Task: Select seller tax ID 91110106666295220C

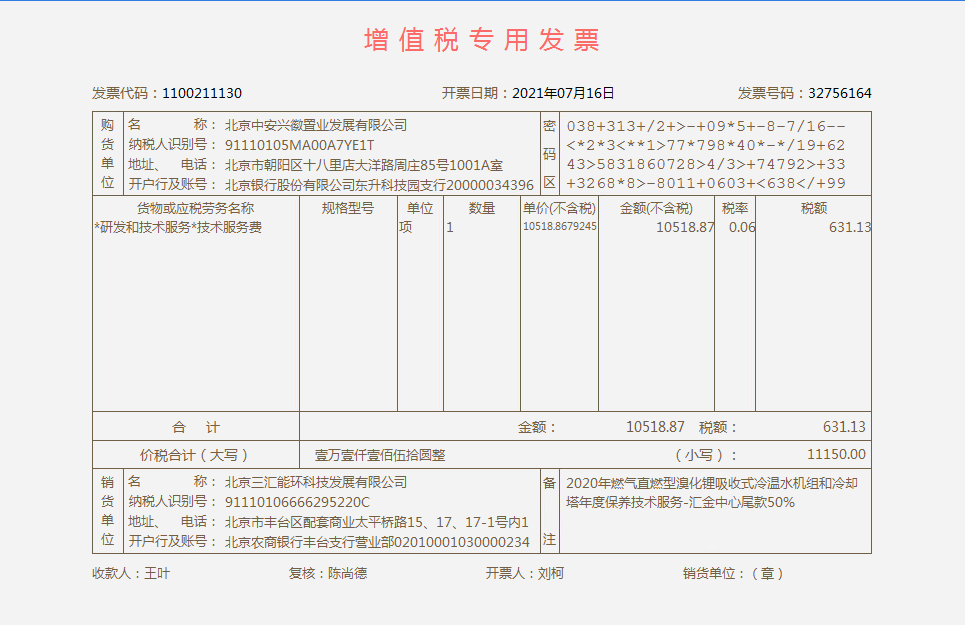Action: [x=297, y=503]
